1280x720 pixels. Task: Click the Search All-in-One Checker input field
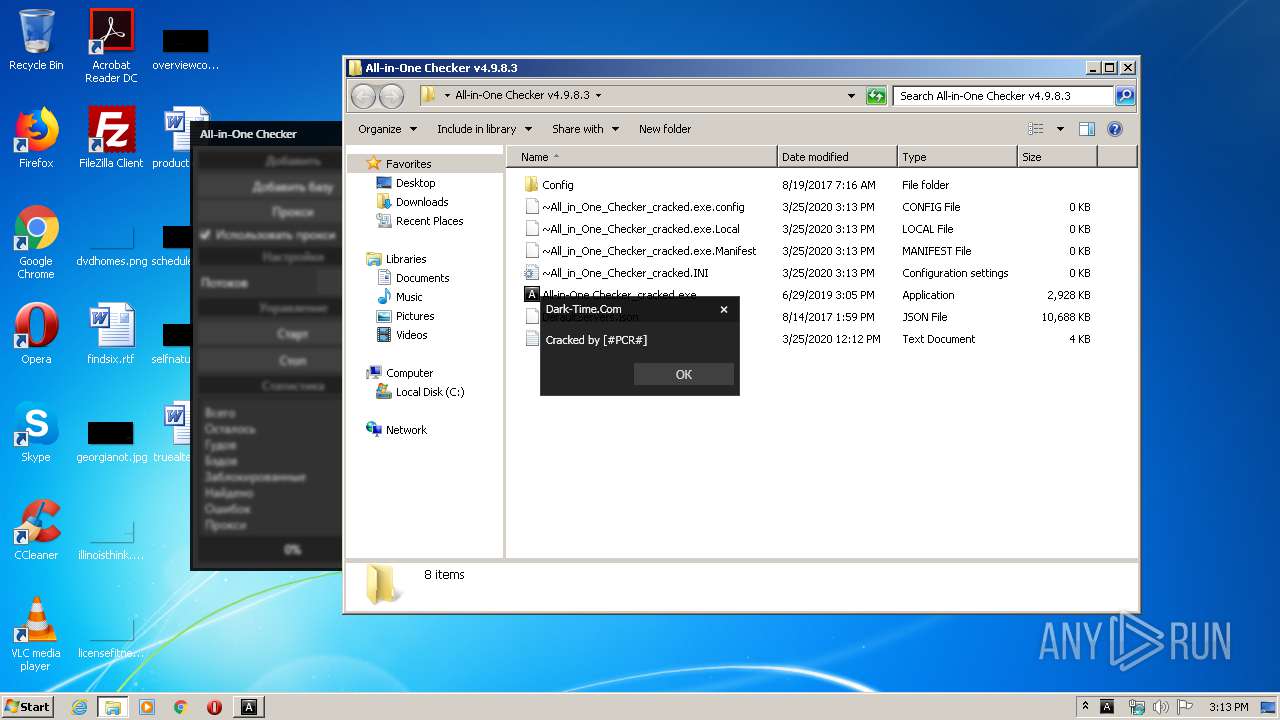click(1003, 96)
